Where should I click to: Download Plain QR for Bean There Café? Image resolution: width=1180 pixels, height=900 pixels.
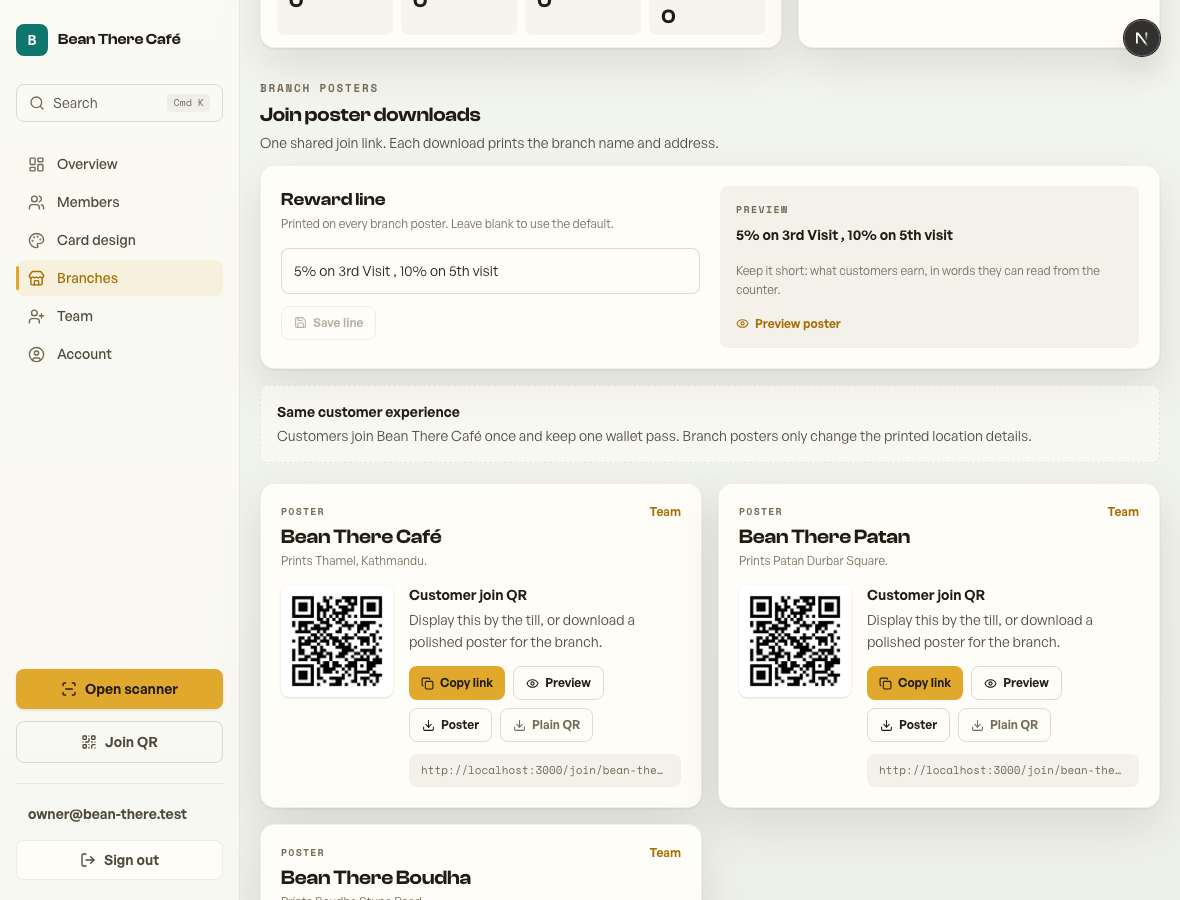click(x=546, y=725)
